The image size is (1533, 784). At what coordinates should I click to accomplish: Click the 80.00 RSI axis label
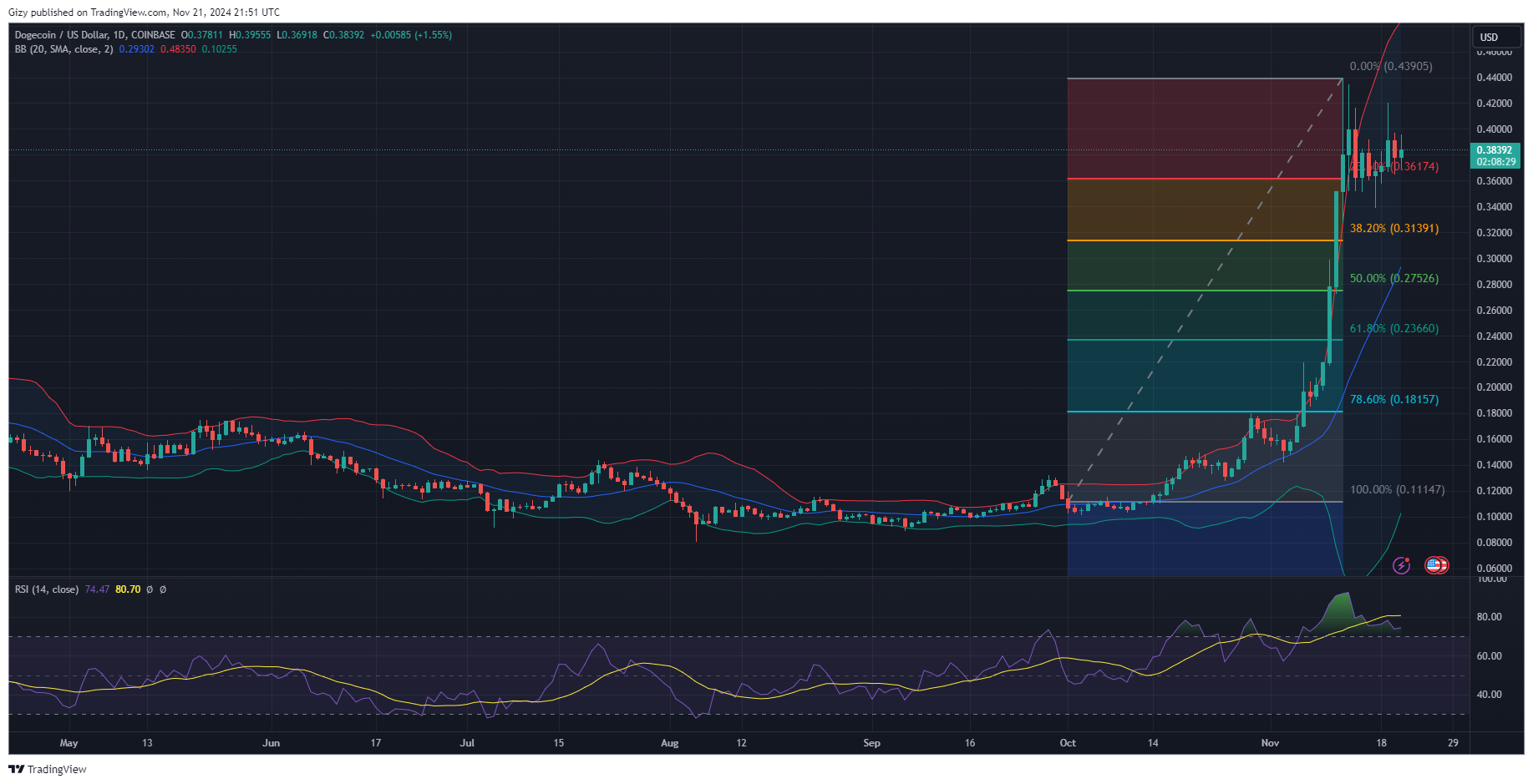(1490, 617)
